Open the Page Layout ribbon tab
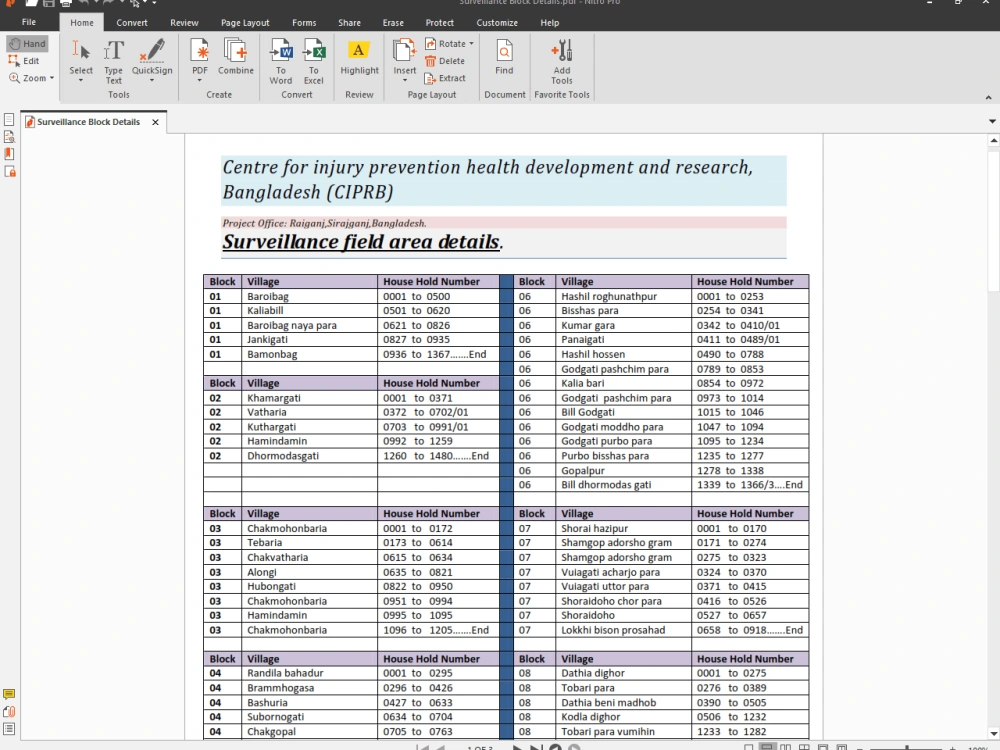1000x750 pixels. pos(245,22)
